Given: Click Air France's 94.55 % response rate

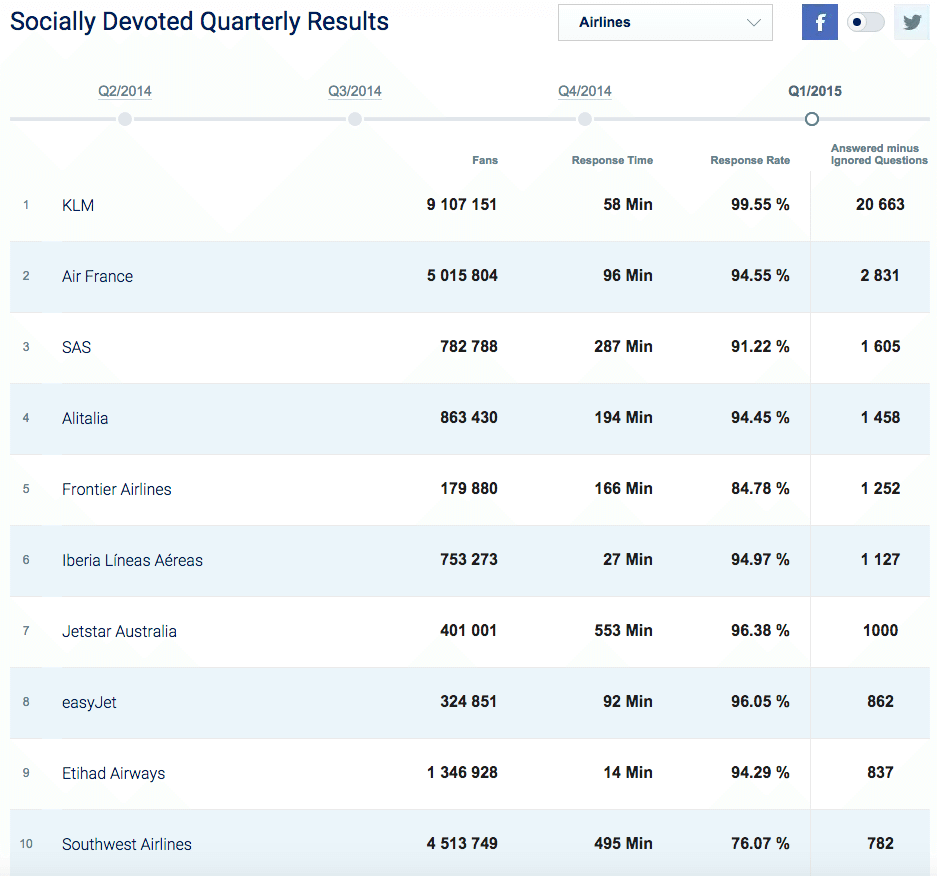Looking at the screenshot, I should coord(760,275).
